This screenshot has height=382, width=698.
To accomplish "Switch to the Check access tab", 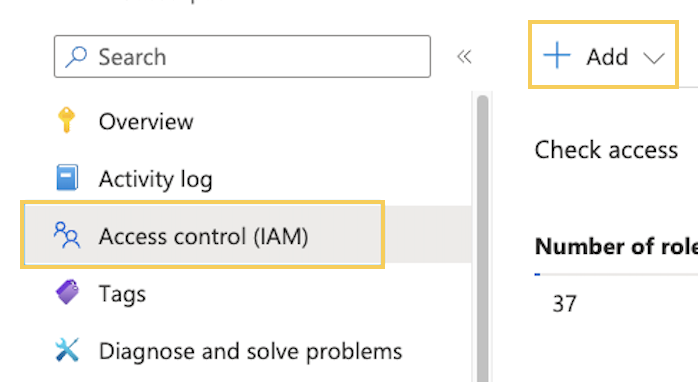I will [606, 150].
